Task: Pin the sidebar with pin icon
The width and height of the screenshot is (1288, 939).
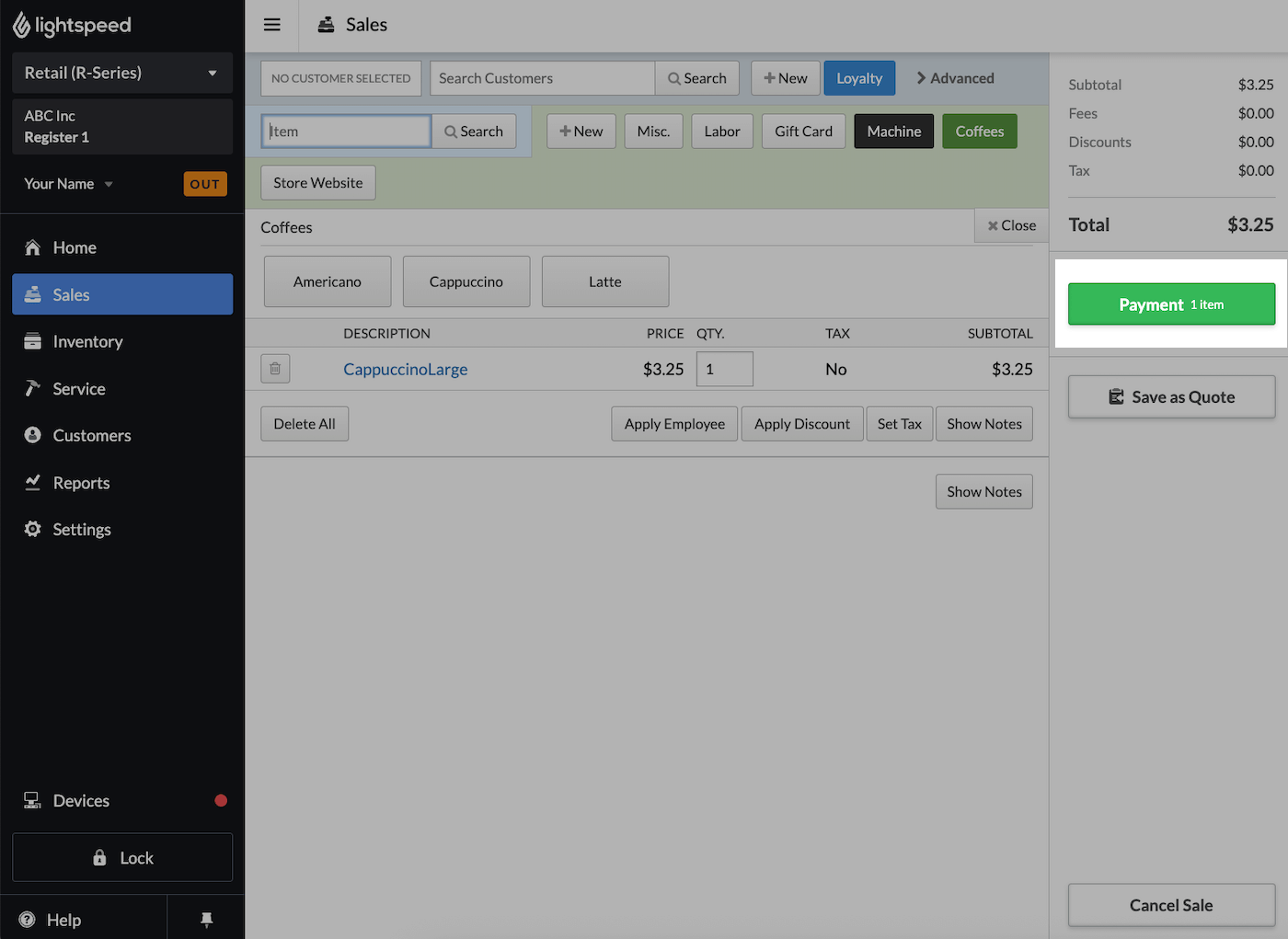Action: tap(206, 919)
